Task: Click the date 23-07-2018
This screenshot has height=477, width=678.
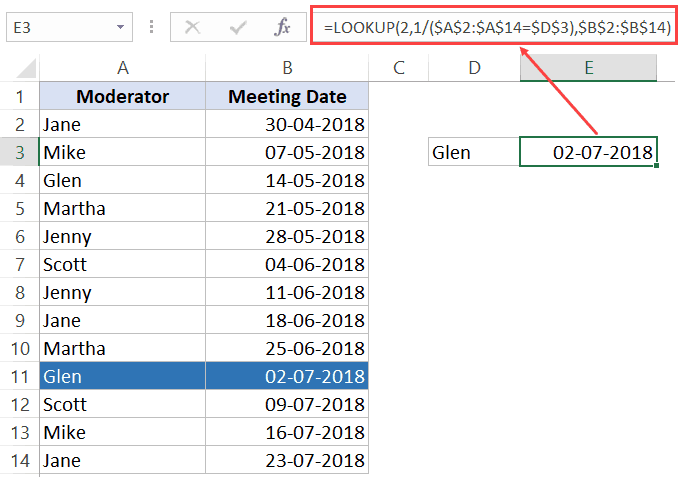Action: click(x=315, y=461)
